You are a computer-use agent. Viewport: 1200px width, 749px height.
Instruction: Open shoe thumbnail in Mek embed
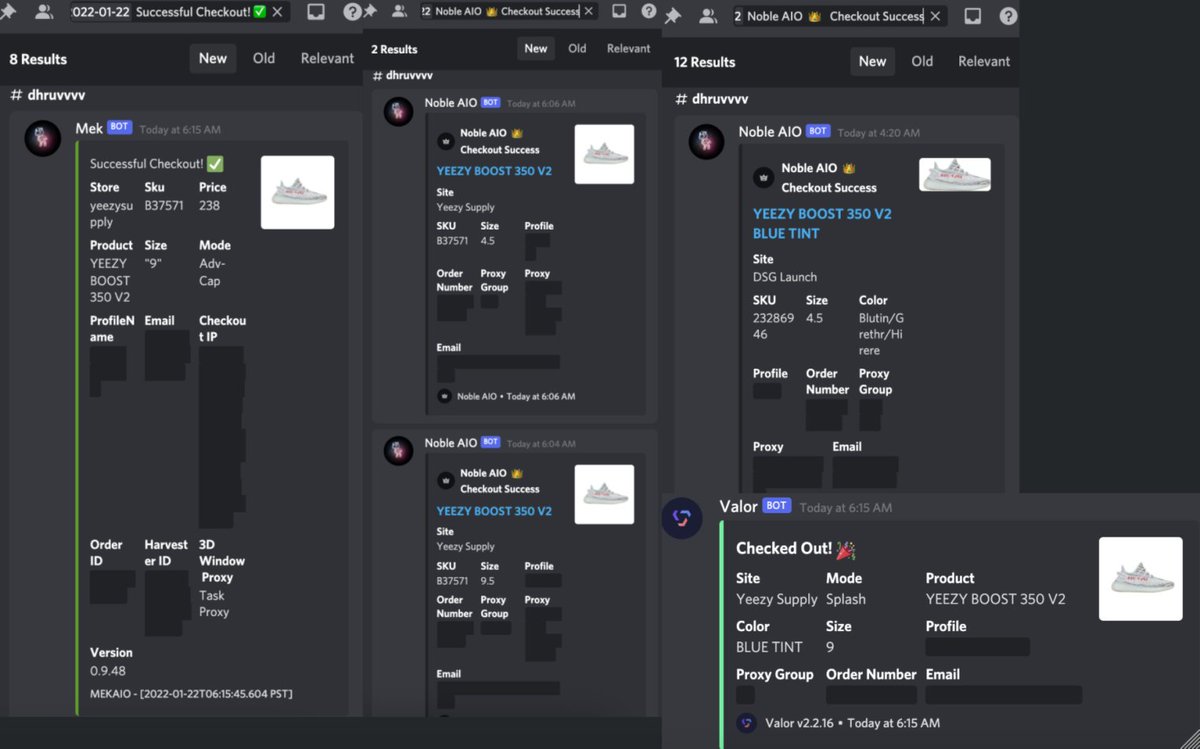pos(298,192)
